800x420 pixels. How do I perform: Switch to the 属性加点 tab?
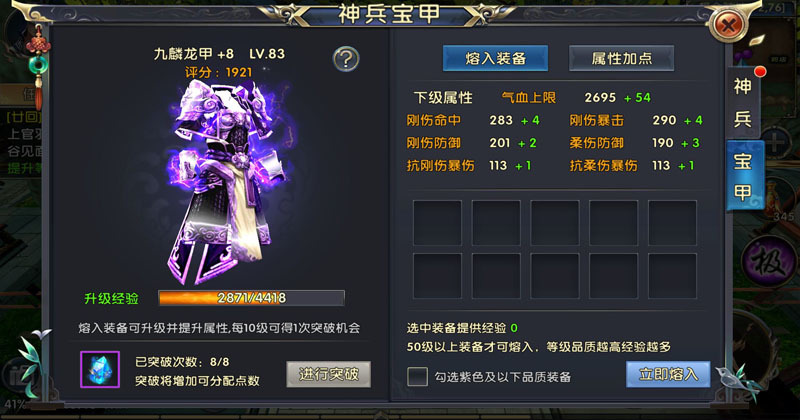coord(622,59)
